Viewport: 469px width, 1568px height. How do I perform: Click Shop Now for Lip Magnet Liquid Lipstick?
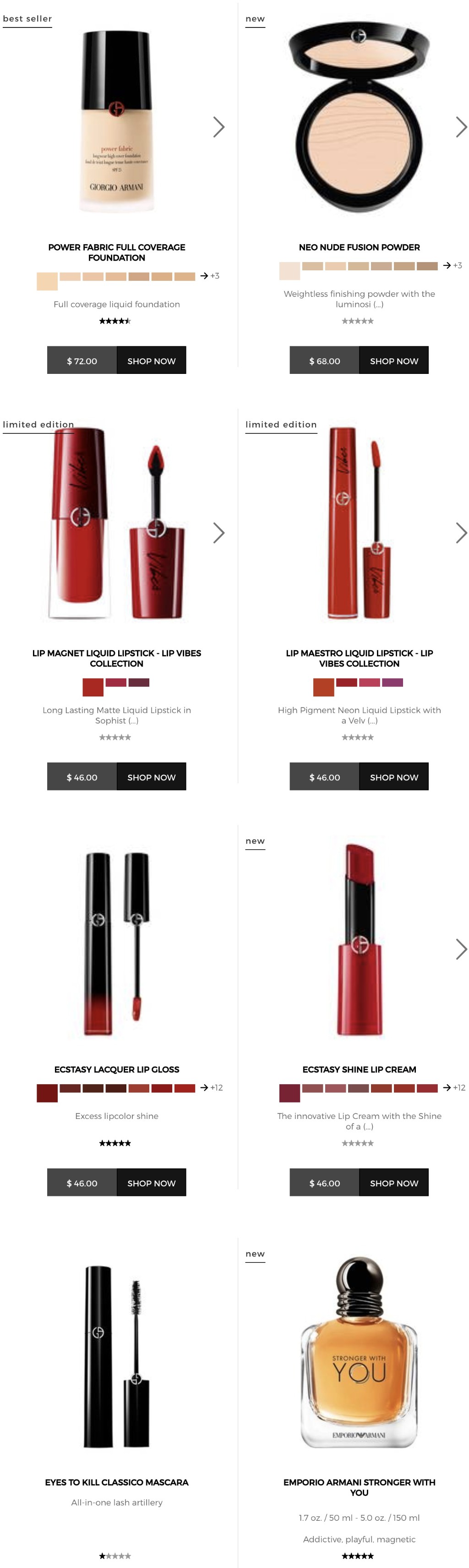[151, 777]
